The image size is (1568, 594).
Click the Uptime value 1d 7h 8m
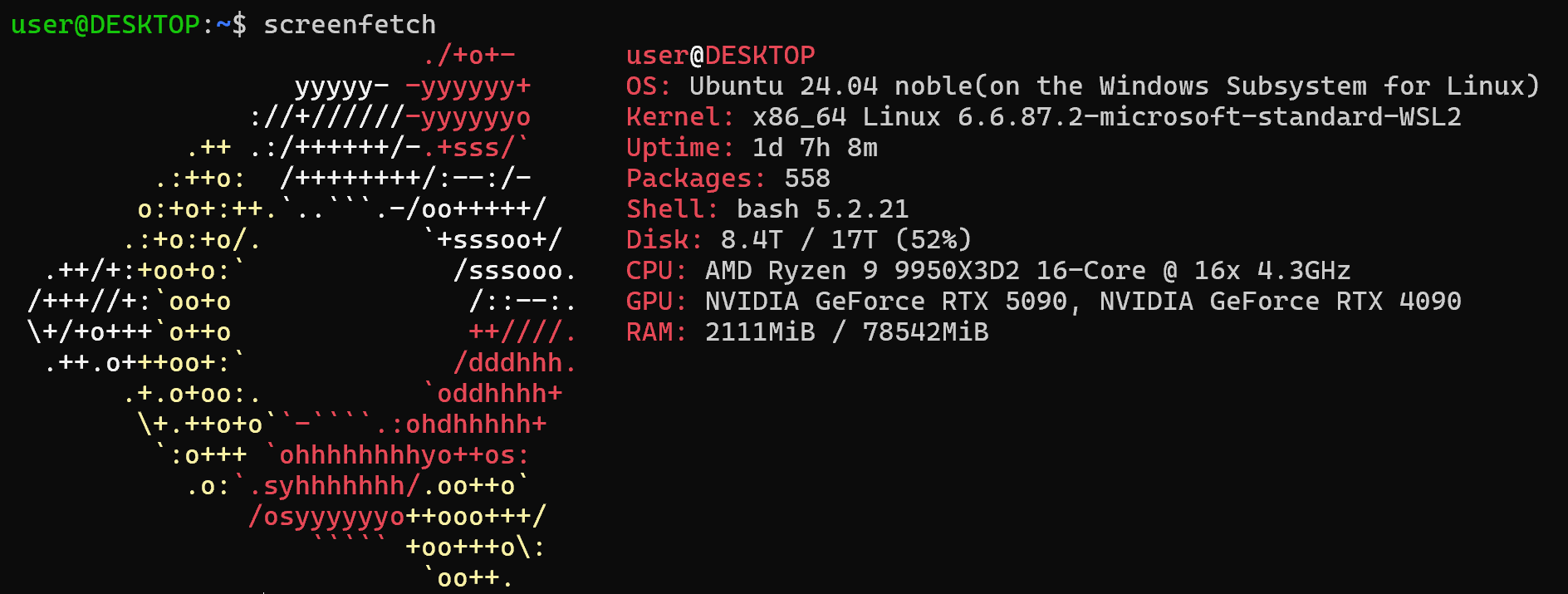815,147
